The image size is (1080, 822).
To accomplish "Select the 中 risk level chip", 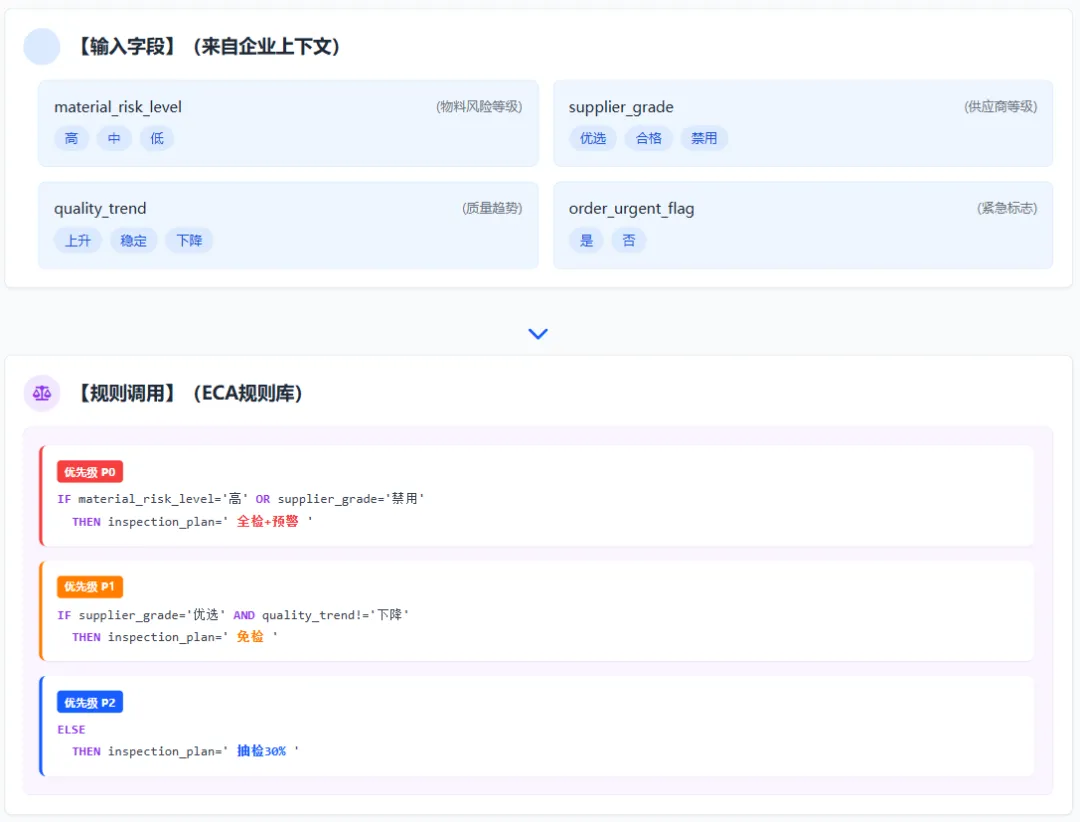I will [114, 138].
